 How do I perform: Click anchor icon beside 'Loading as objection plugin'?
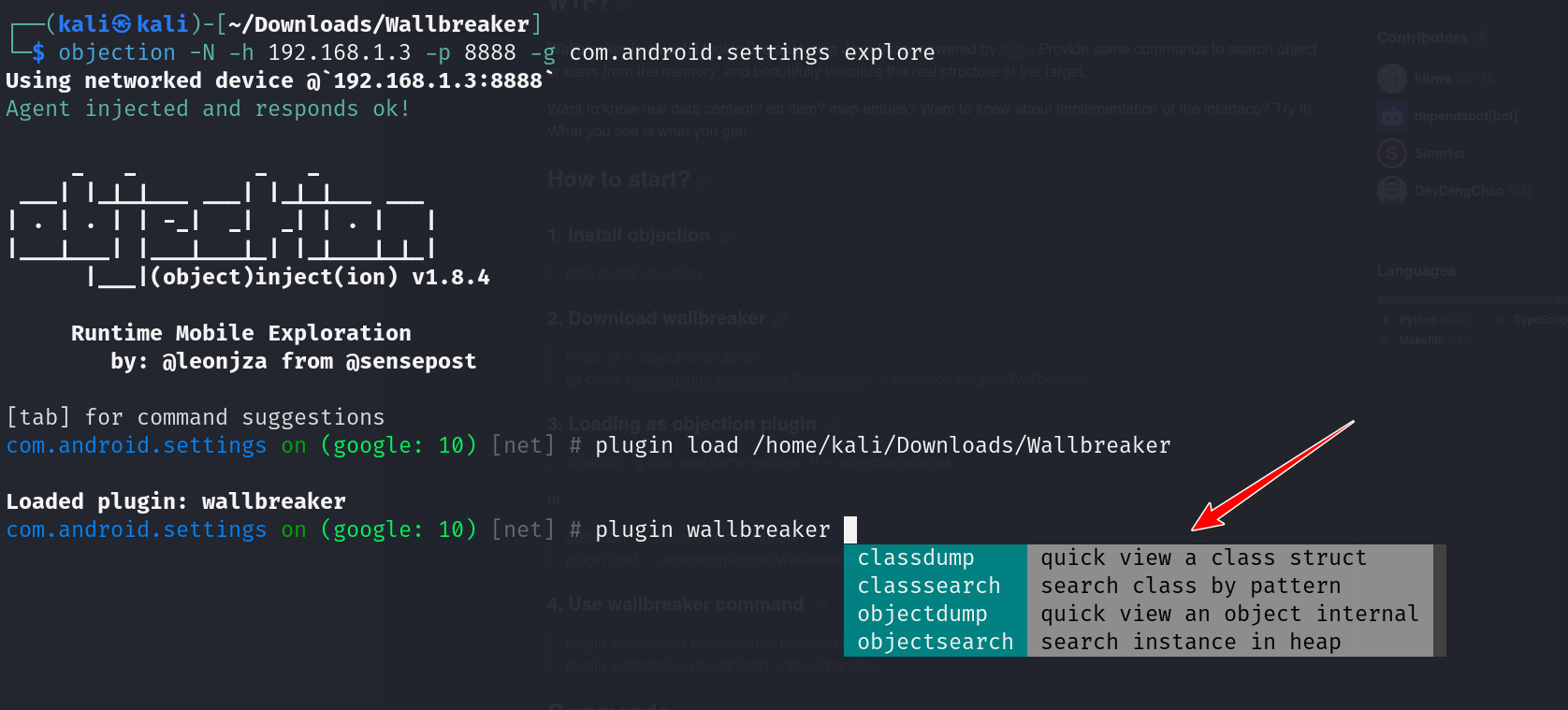(832, 425)
